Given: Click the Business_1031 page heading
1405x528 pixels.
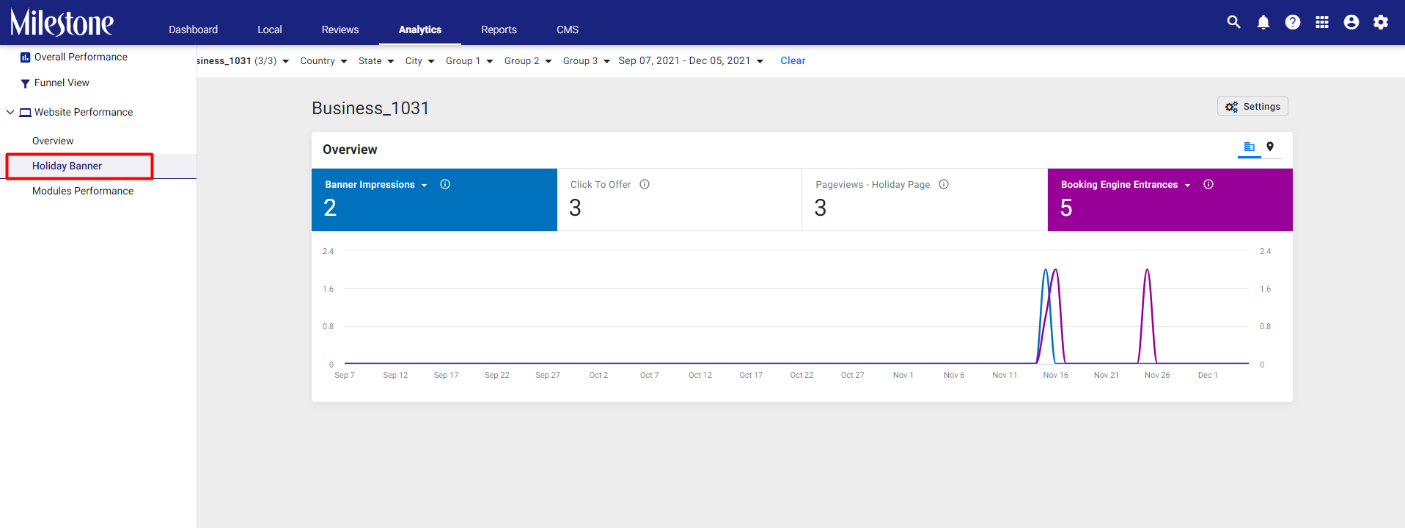Looking at the screenshot, I should tap(371, 108).
